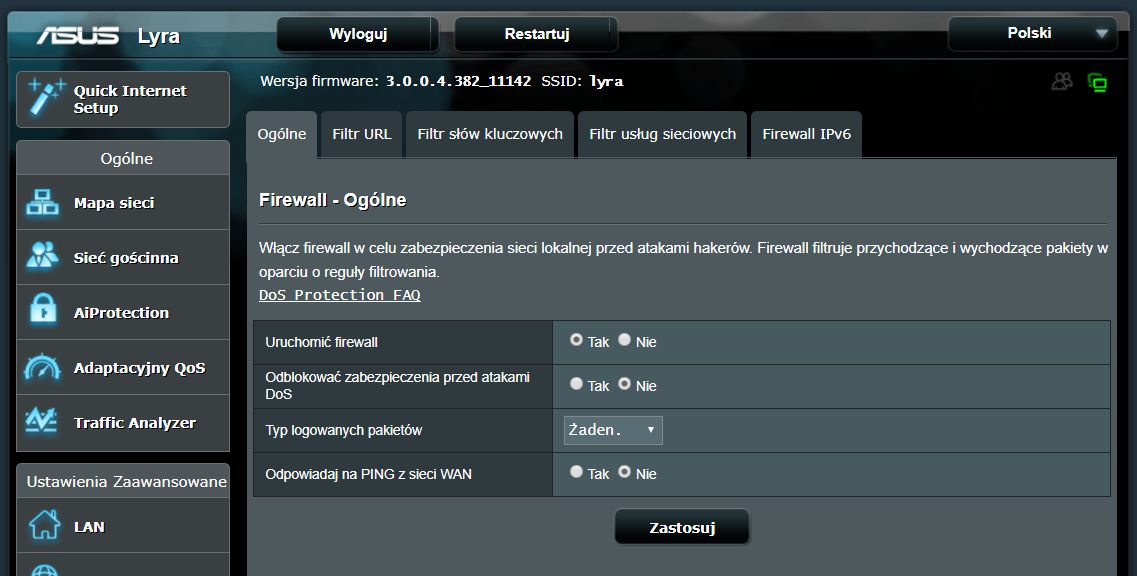The image size is (1137, 576).
Task: Click the green network devices status icon
Action: point(1097,82)
